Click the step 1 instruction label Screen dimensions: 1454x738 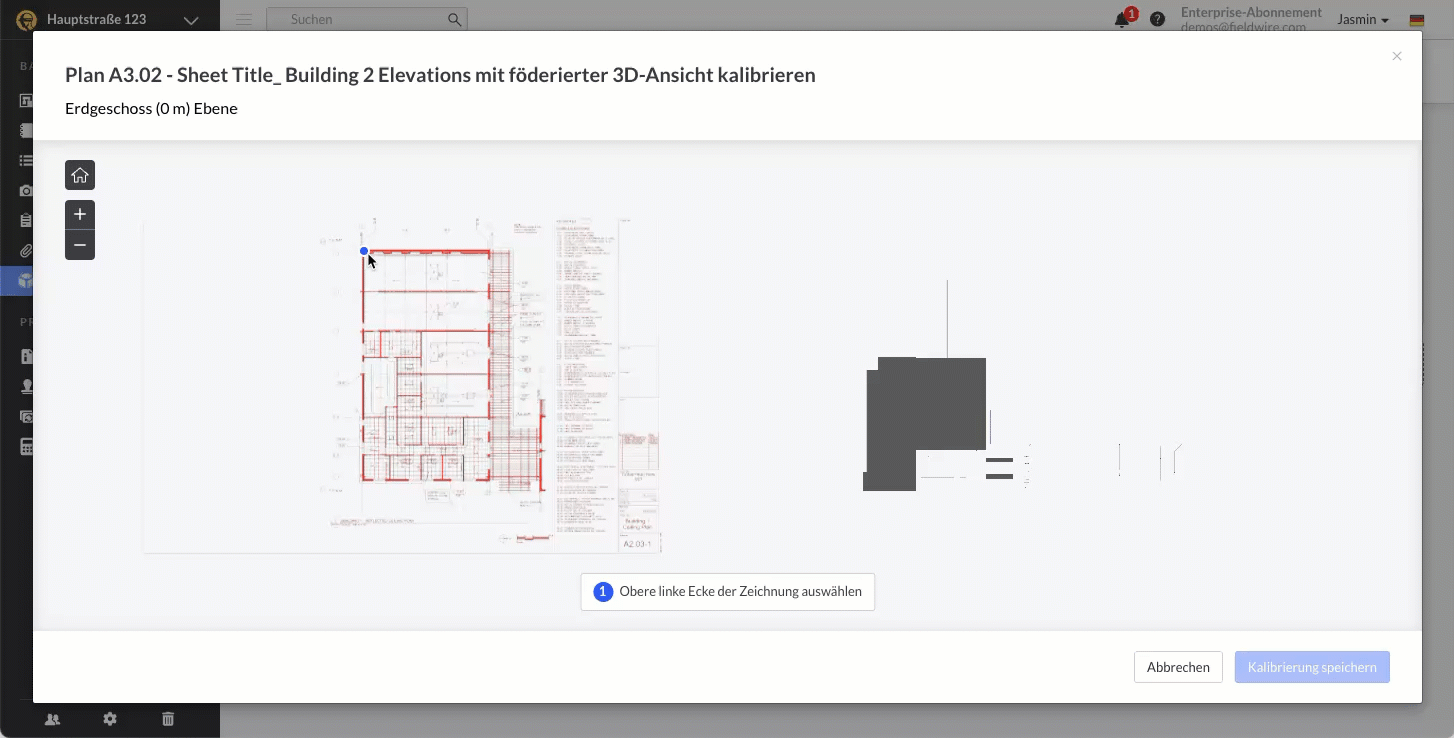point(728,591)
